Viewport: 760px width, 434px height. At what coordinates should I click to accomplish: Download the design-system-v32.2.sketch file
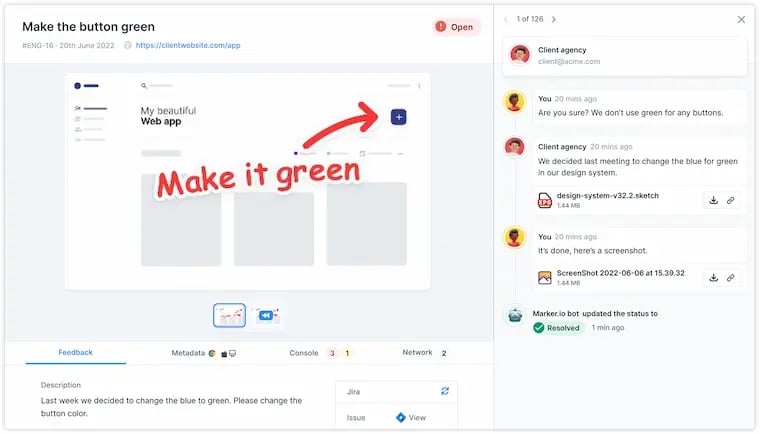[x=713, y=200]
